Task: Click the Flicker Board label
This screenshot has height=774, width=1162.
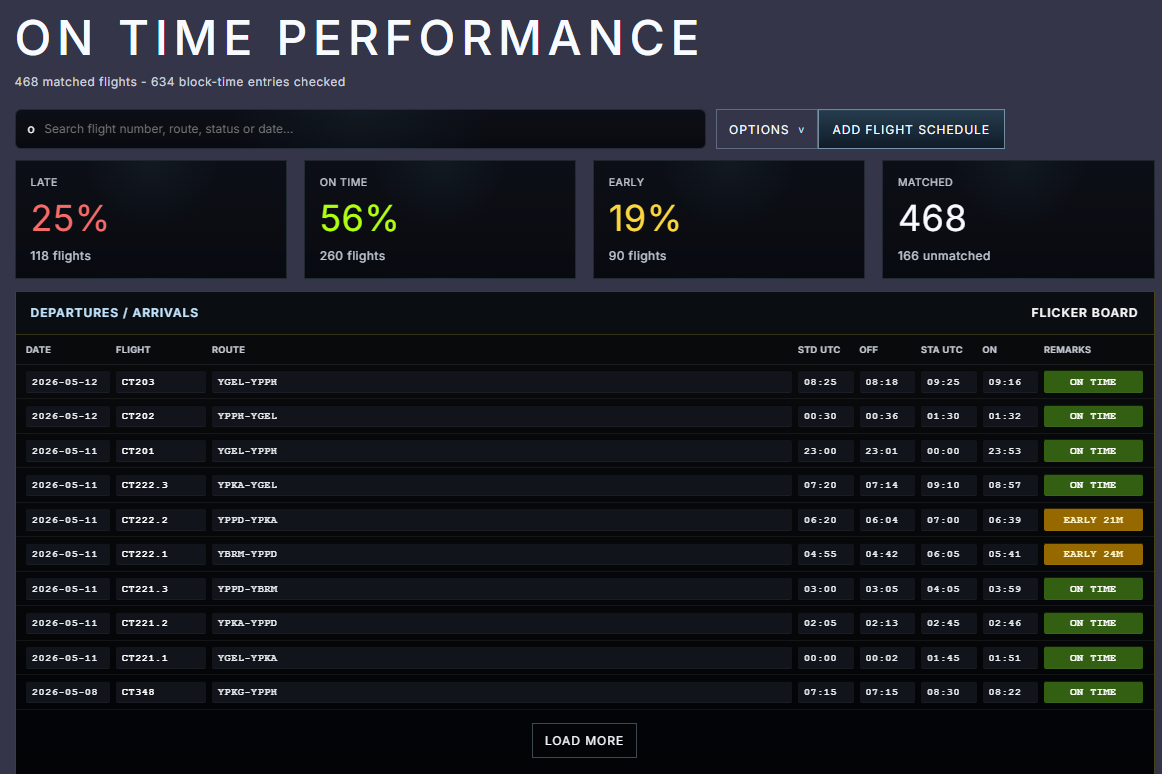Action: tap(1084, 313)
